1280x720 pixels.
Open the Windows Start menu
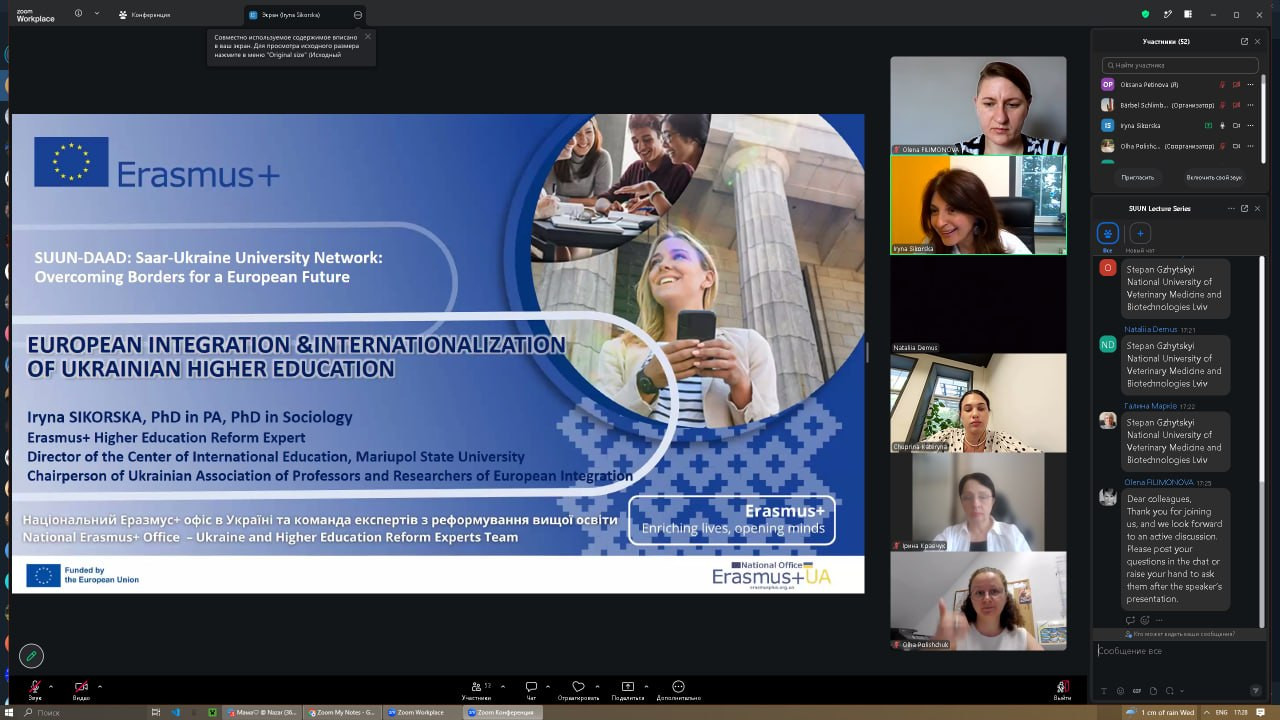[x=9, y=712]
